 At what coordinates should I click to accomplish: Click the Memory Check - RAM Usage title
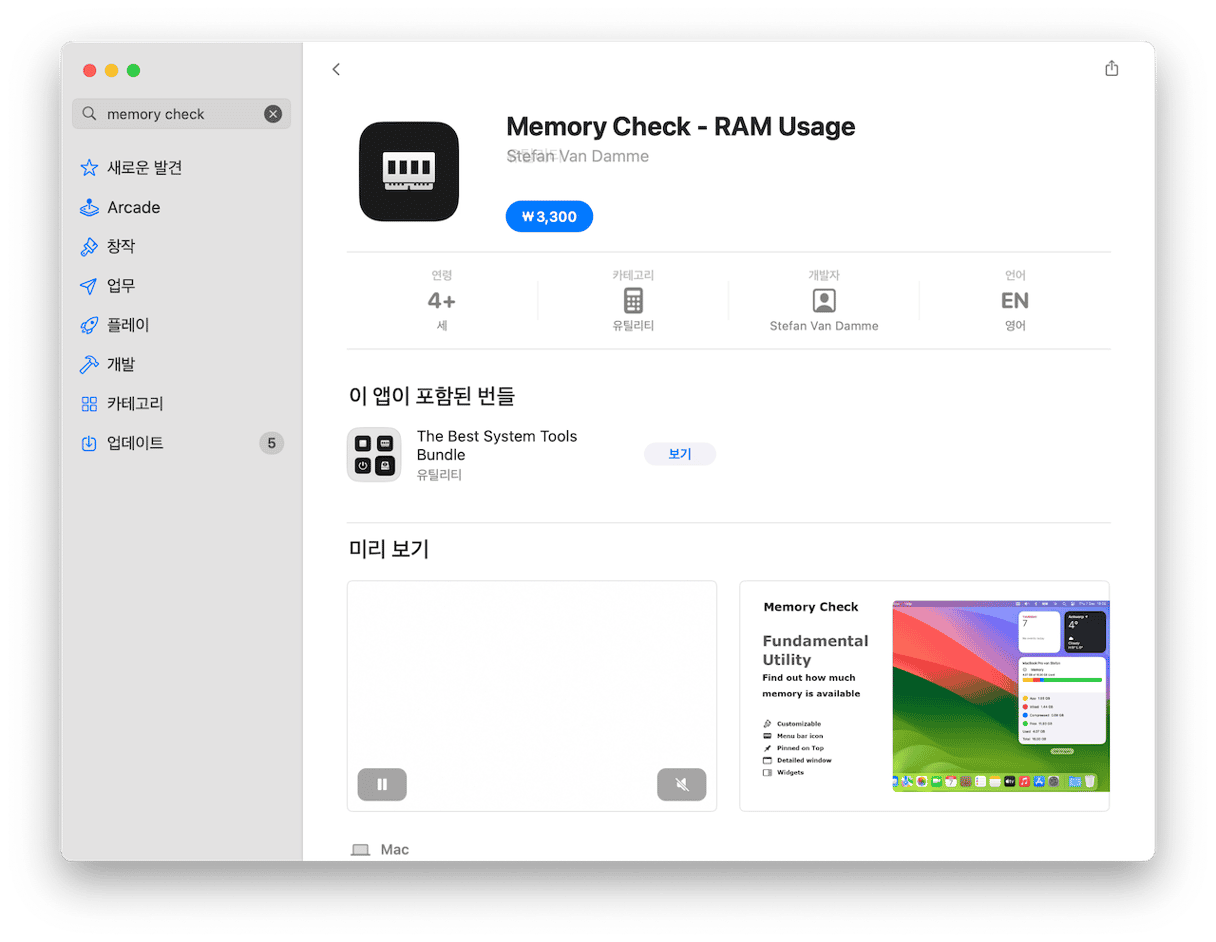(x=681, y=127)
